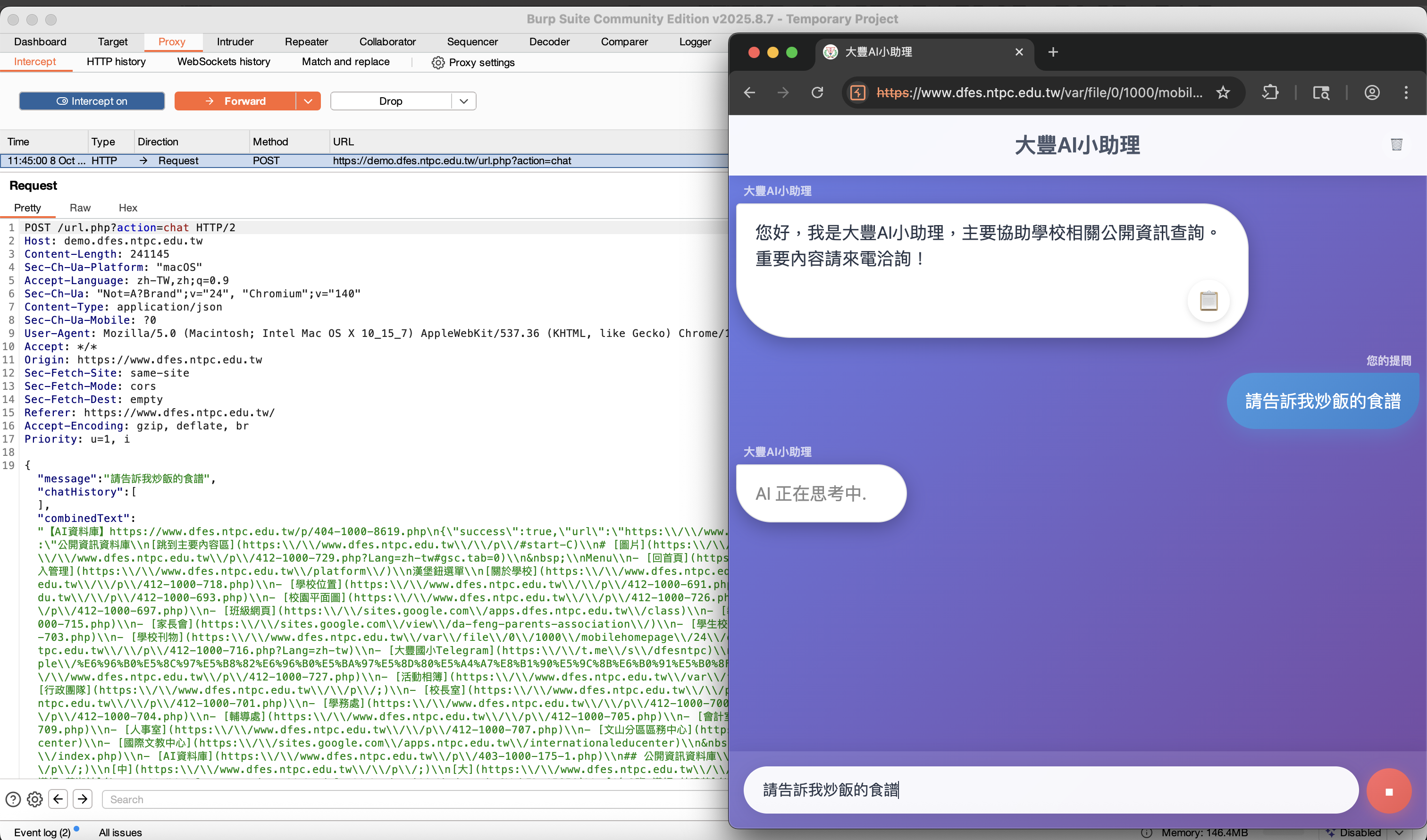Open the Collaborator tab
The width and height of the screenshot is (1427, 840).
click(387, 42)
